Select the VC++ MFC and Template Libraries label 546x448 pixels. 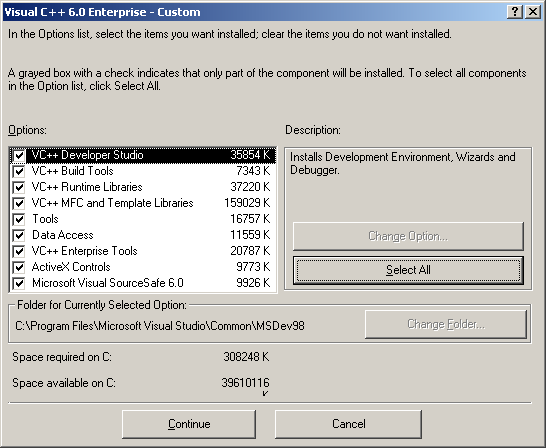coord(112,203)
